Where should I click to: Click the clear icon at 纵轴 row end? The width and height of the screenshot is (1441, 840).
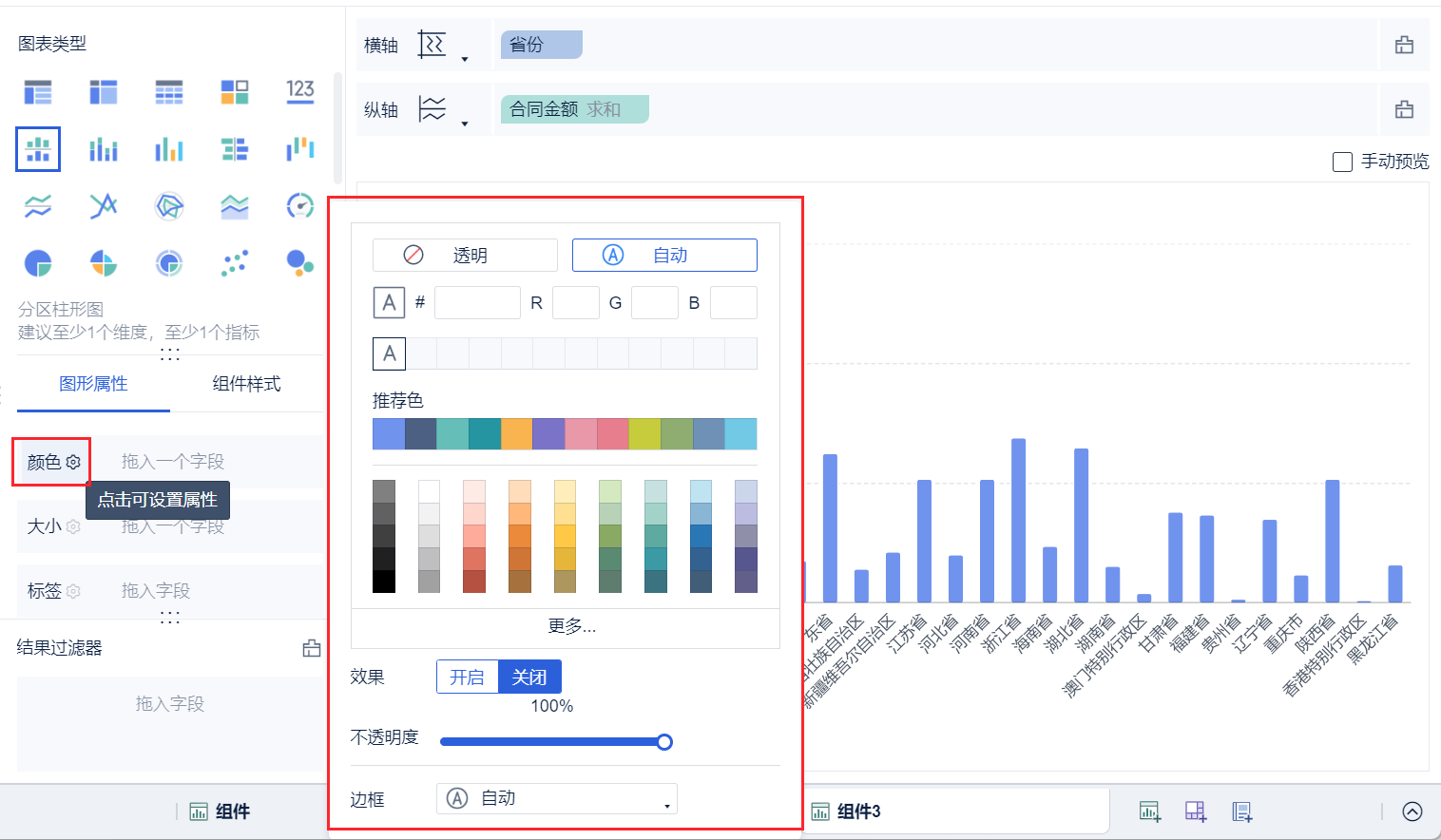point(1404,109)
